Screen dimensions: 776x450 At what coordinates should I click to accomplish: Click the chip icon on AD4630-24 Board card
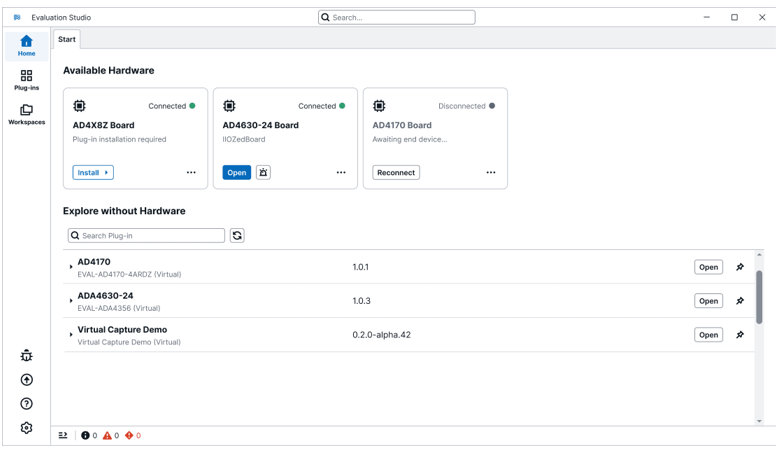click(229, 105)
